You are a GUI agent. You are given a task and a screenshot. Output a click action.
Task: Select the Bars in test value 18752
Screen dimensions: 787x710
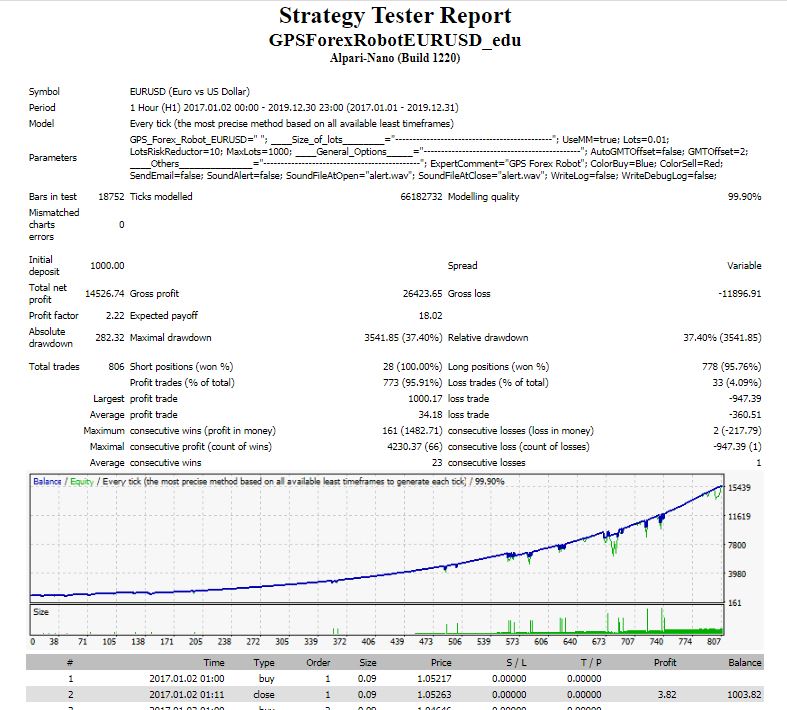click(x=111, y=197)
